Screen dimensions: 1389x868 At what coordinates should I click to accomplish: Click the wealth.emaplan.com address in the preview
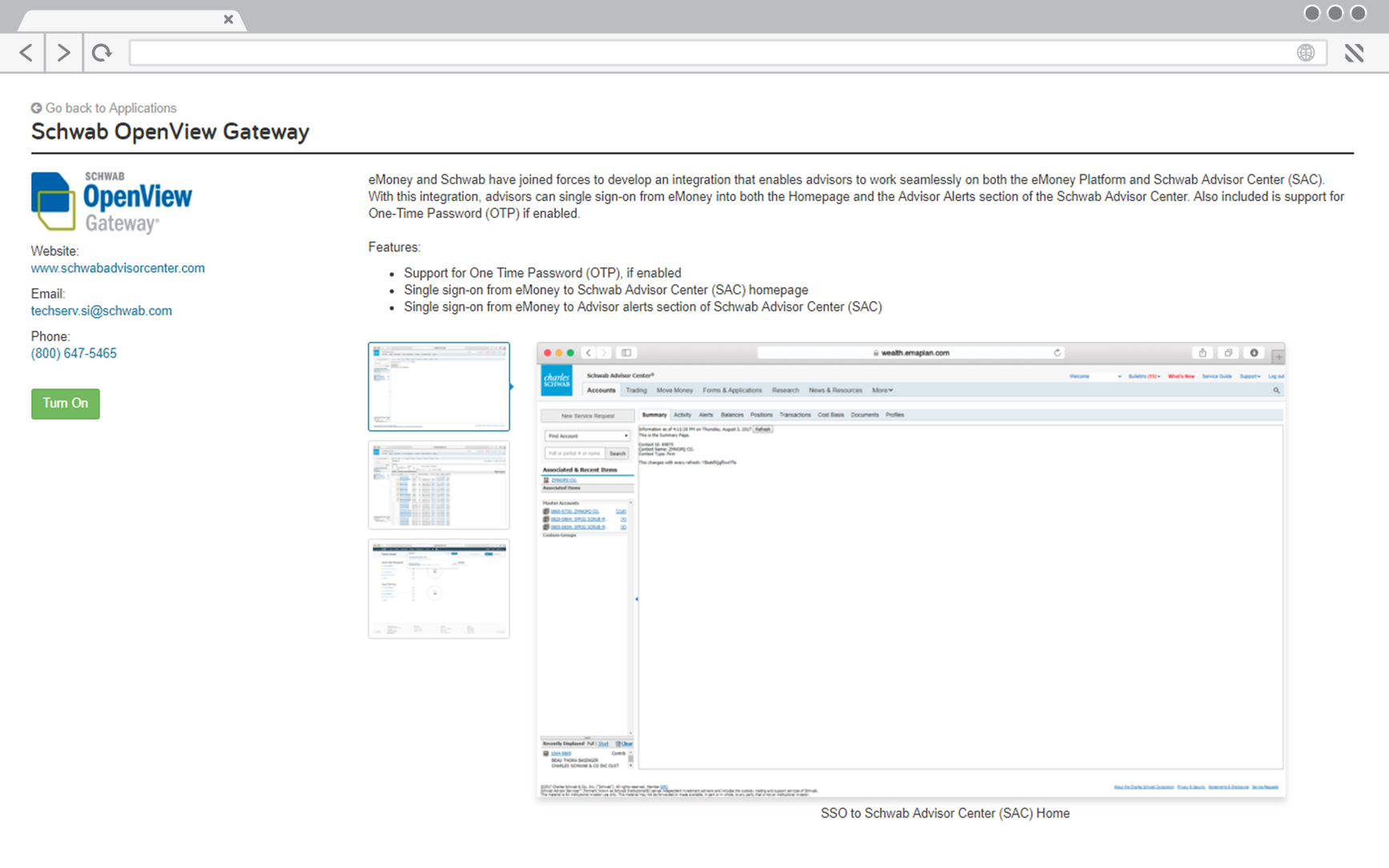[915, 353]
